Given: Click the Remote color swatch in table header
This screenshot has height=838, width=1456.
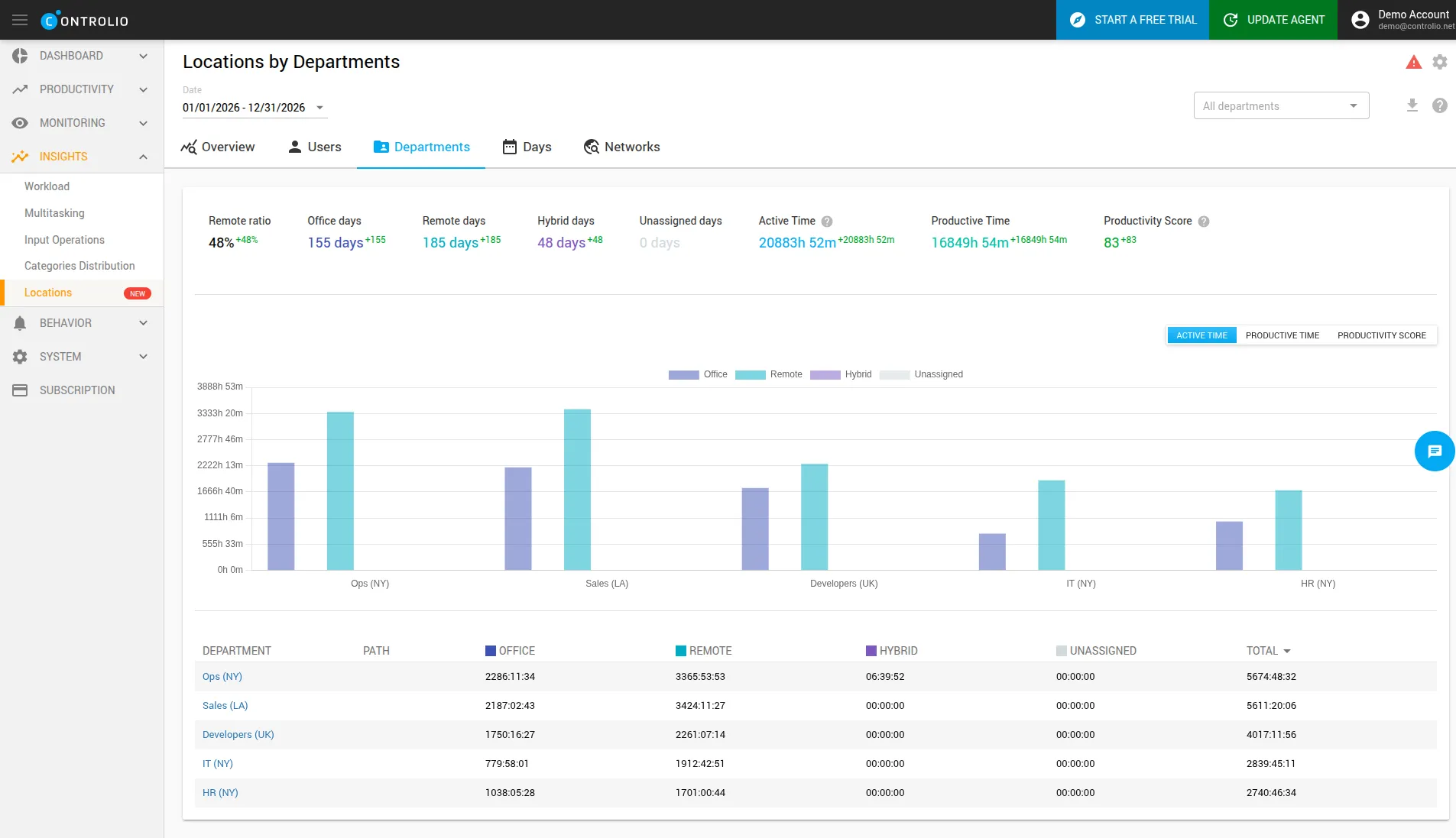Looking at the screenshot, I should (681, 651).
